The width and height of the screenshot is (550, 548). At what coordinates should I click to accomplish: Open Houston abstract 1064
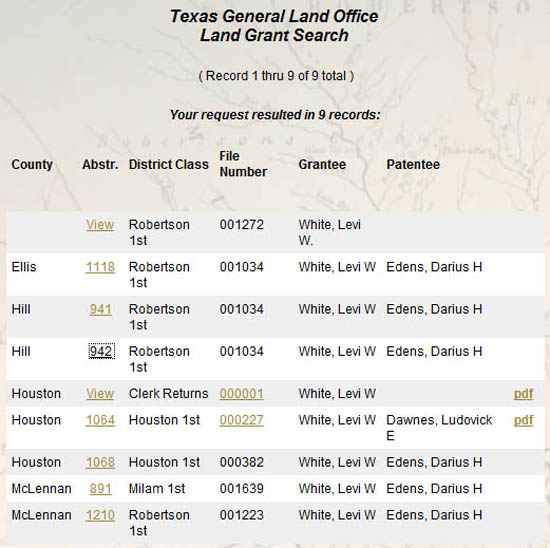100,420
